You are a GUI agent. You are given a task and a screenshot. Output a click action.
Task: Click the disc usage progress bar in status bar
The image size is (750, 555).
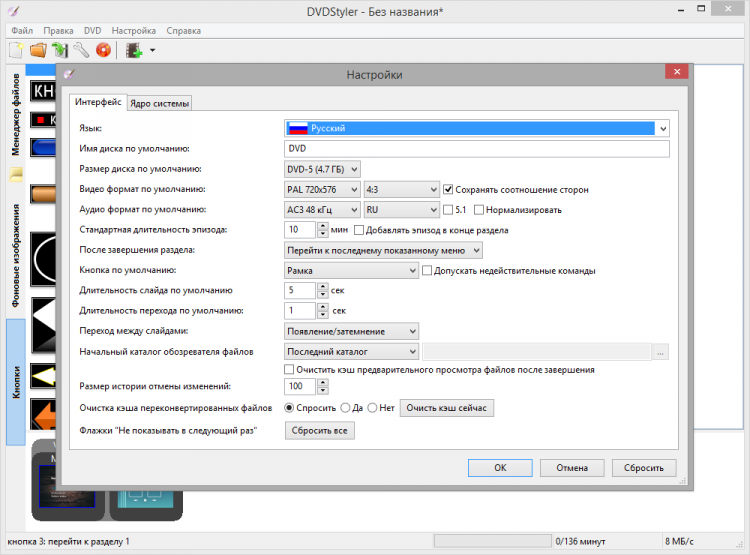(x=493, y=541)
